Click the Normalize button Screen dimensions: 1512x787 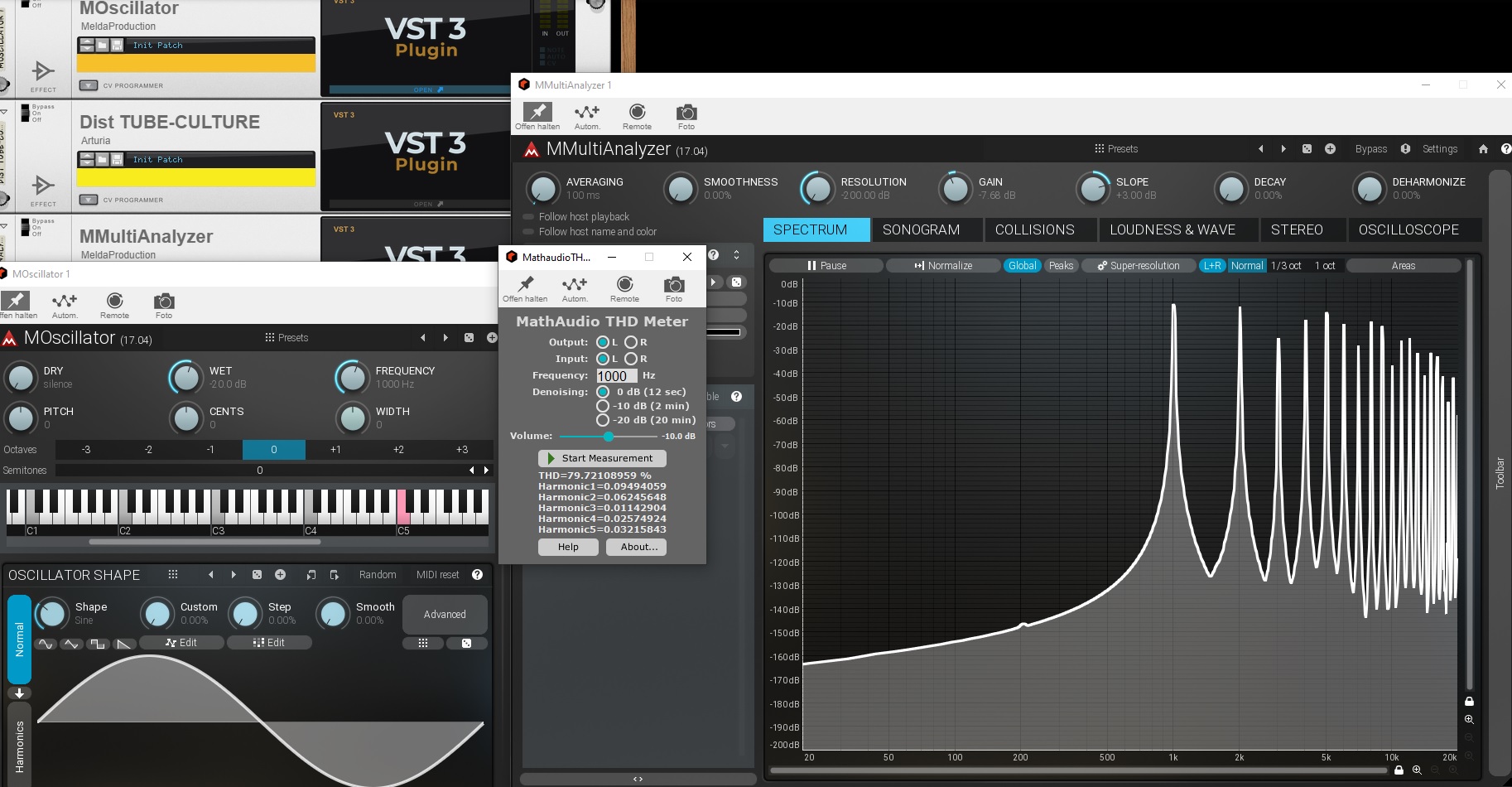(942, 266)
